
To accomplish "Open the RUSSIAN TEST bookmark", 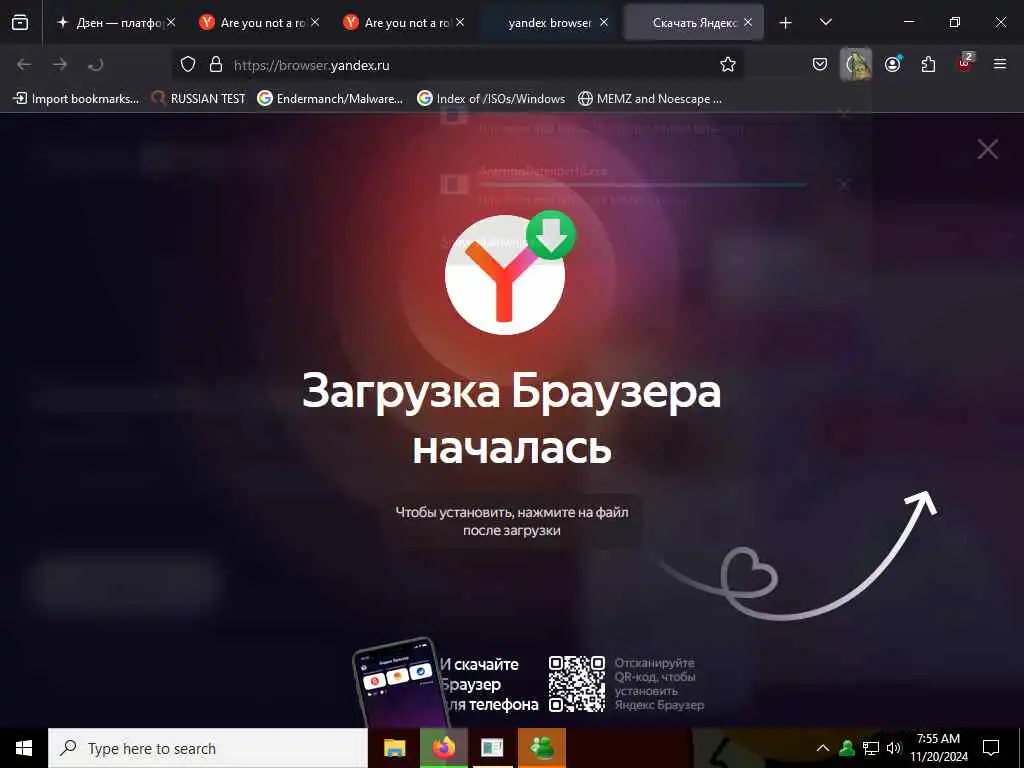I will [x=199, y=99].
